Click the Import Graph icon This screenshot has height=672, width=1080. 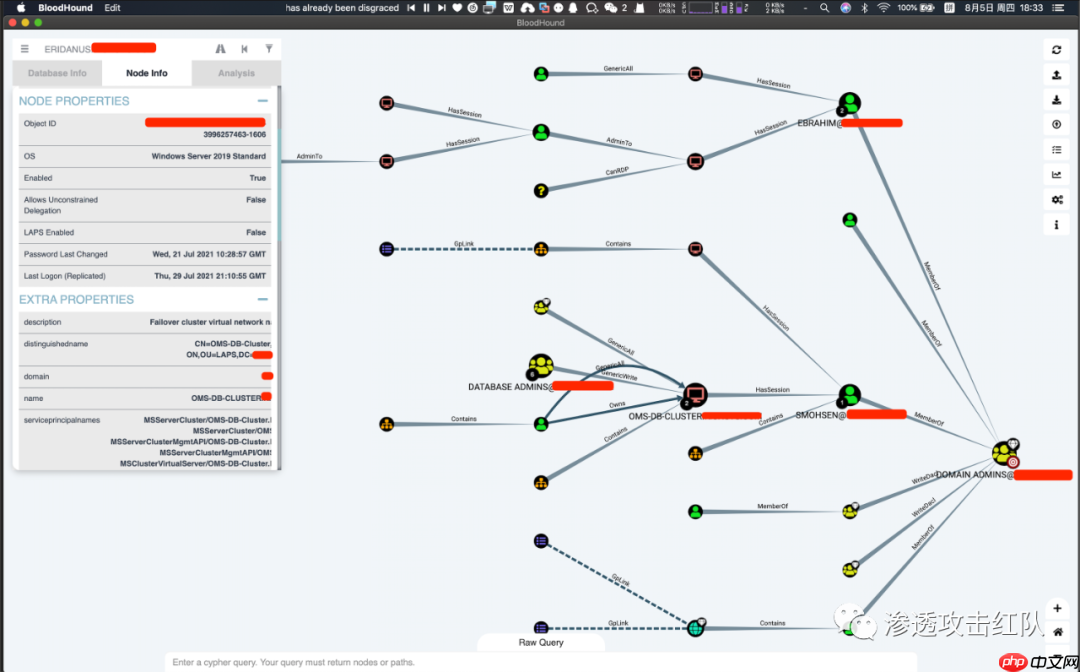click(1057, 100)
